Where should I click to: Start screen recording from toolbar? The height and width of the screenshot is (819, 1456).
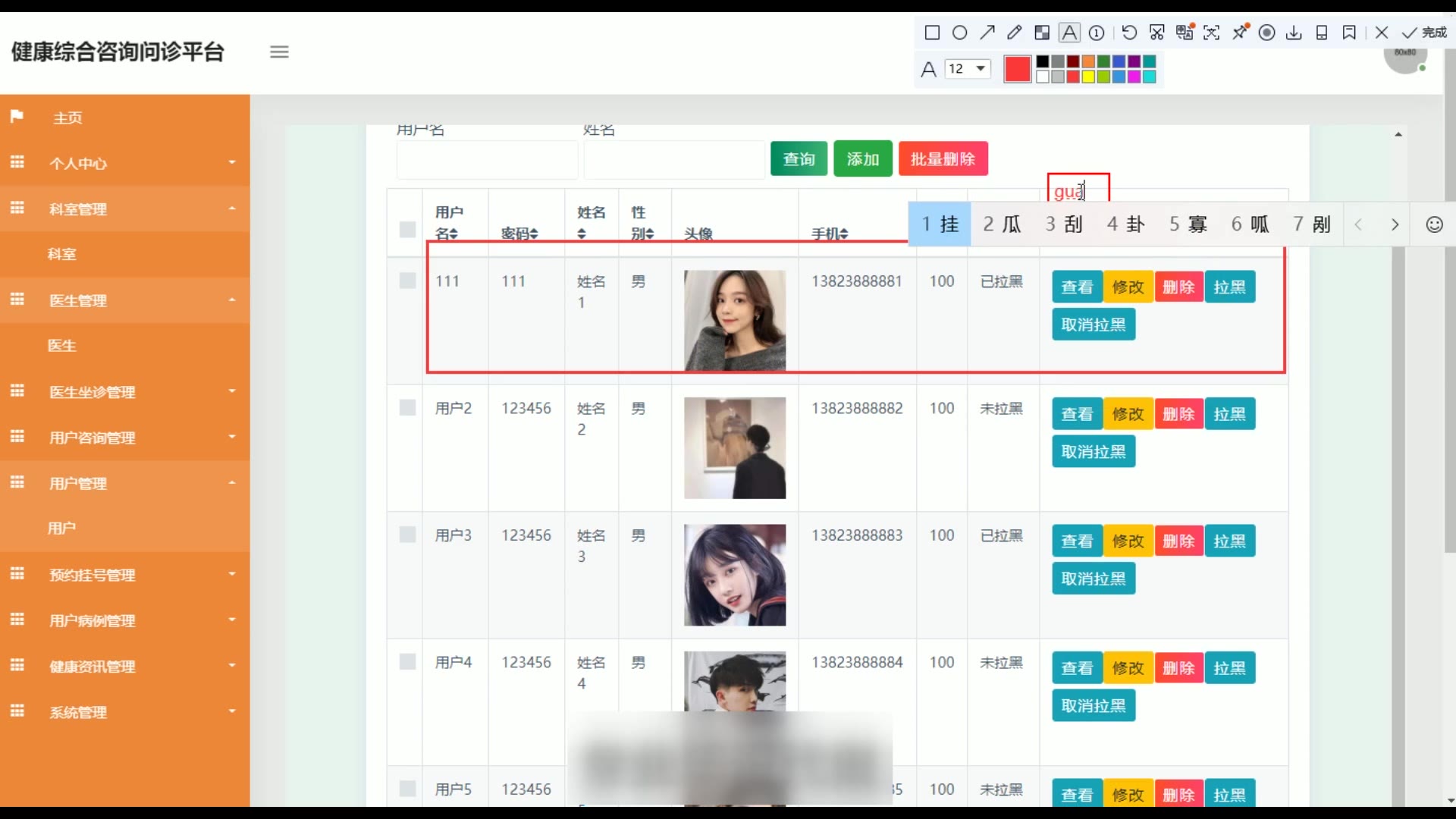click(x=1266, y=33)
